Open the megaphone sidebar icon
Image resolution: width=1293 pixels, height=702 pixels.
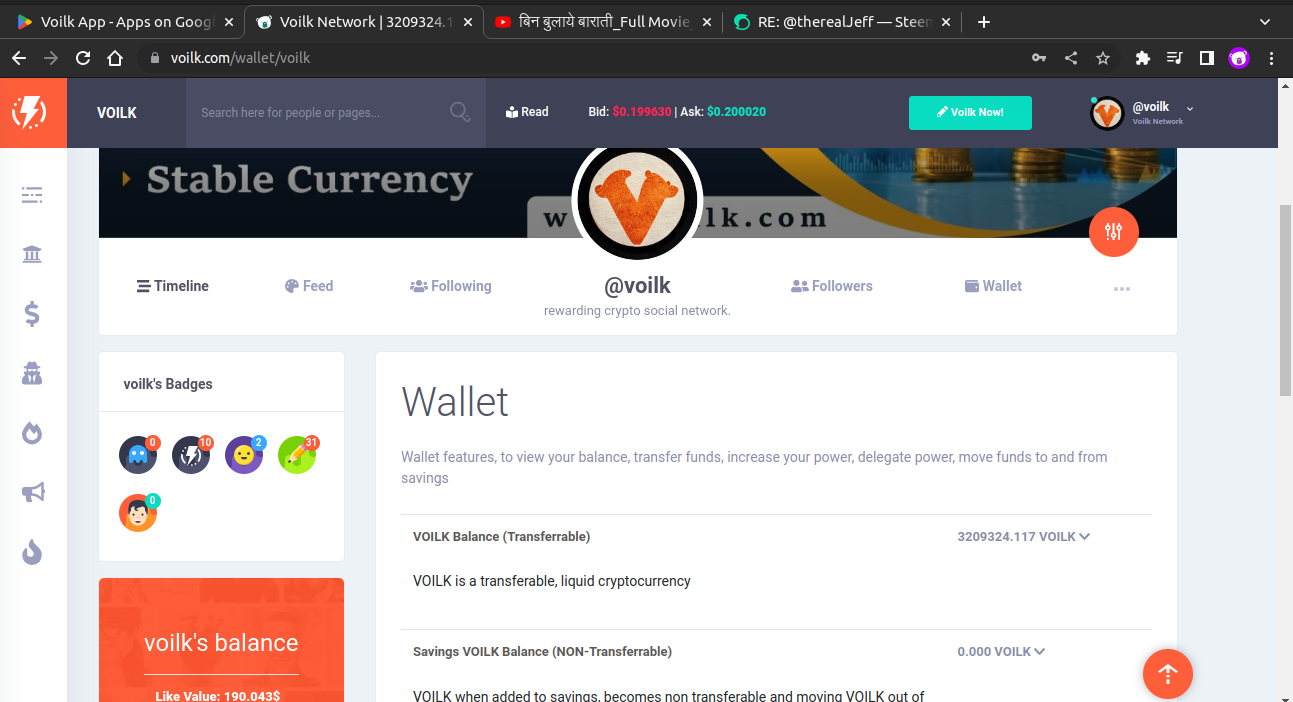pyautogui.click(x=32, y=492)
